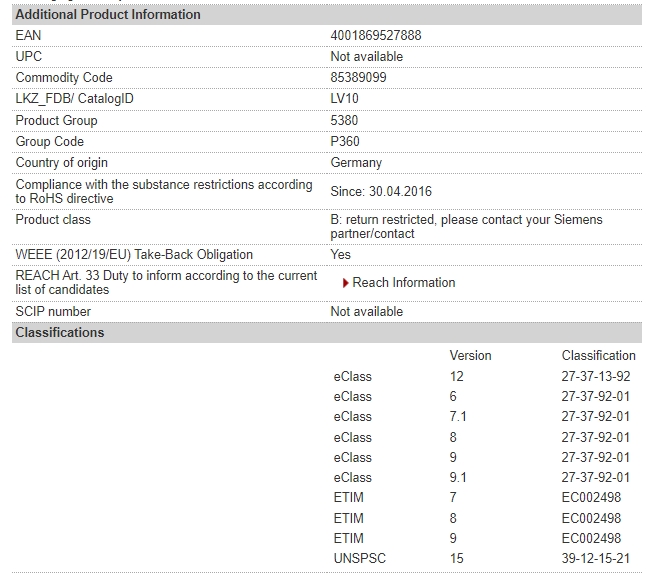
Task: Click the ETIM version 9 code EC002498
Action: pos(591,539)
